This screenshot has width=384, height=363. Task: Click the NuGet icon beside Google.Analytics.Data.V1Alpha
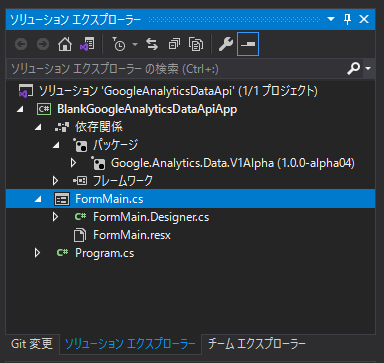(98, 163)
